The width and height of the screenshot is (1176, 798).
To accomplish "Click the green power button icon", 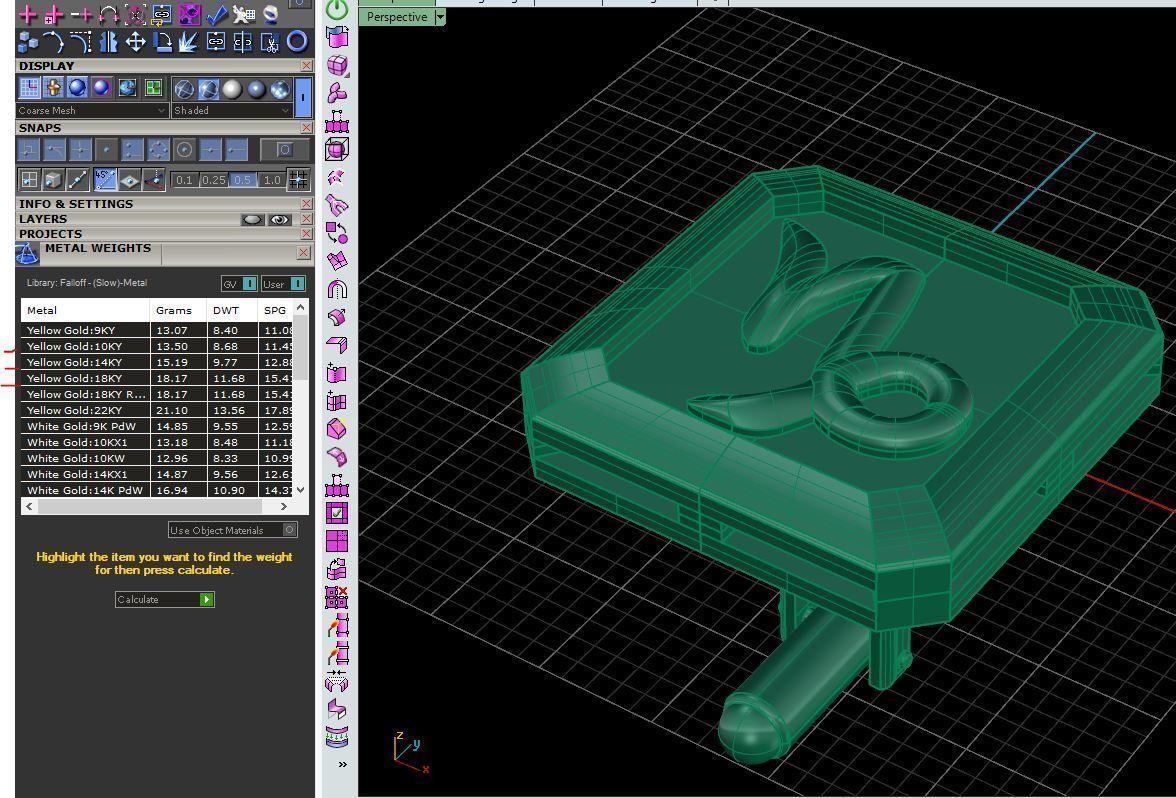I will point(338,9).
